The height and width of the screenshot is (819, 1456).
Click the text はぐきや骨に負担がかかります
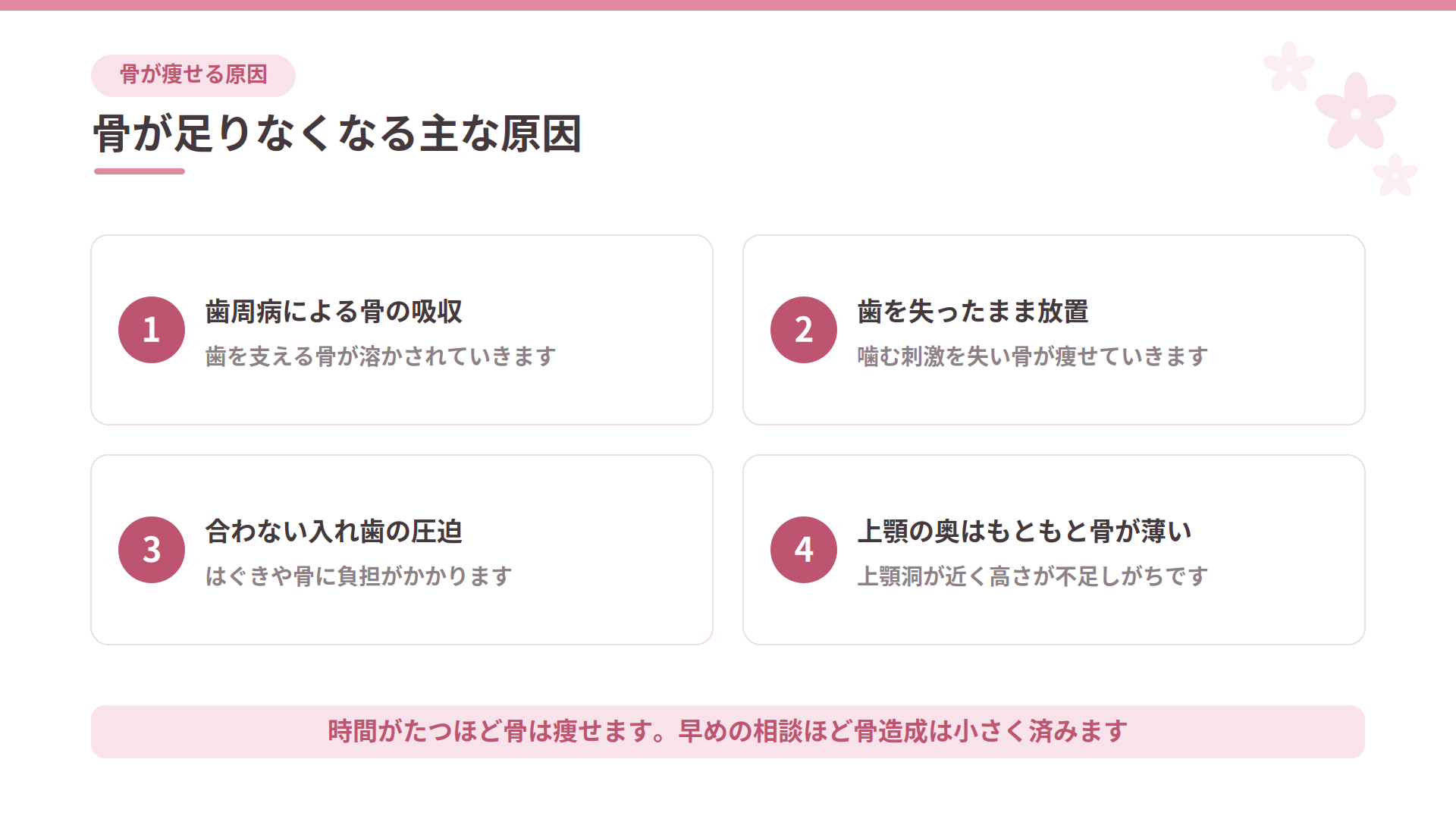(x=359, y=576)
